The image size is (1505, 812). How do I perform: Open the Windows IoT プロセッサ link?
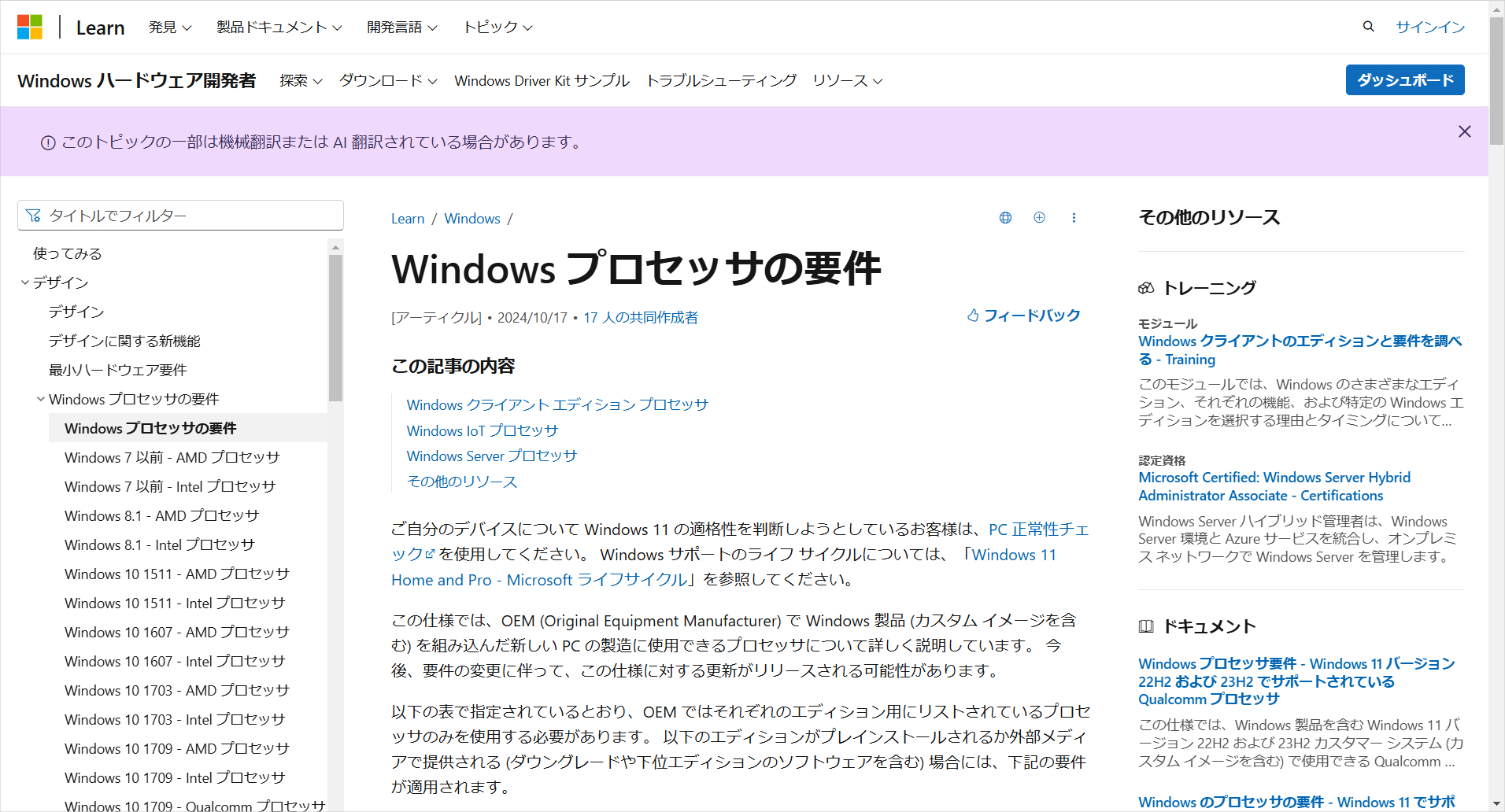[x=482, y=430]
